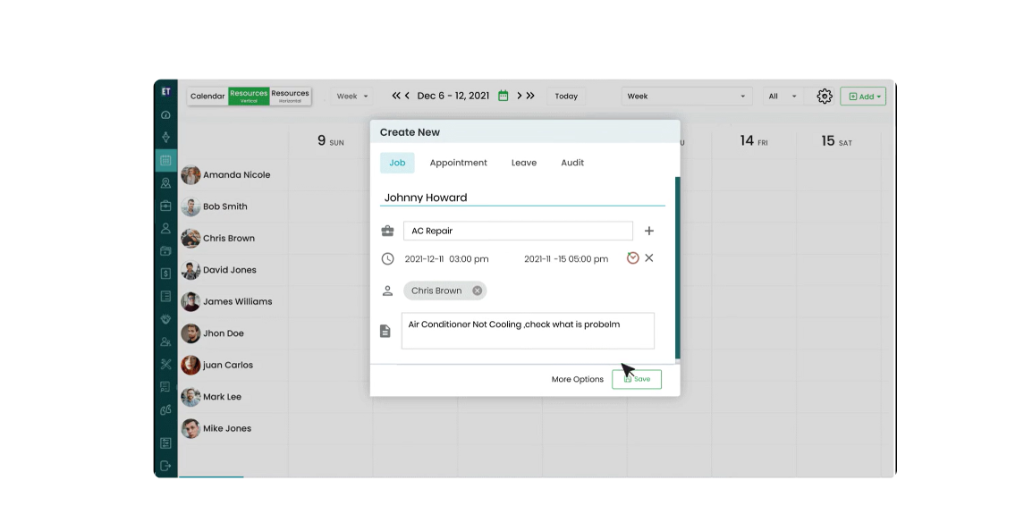Click Bob Smith's avatar
The height and width of the screenshot is (510, 1024).
pos(191,206)
